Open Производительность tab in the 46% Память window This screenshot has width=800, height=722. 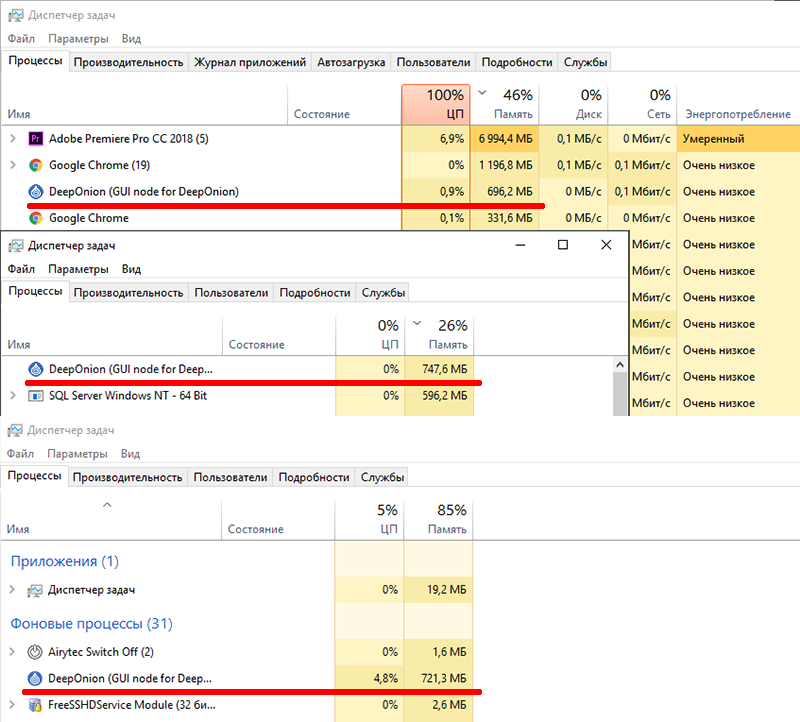[x=128, y=62]
